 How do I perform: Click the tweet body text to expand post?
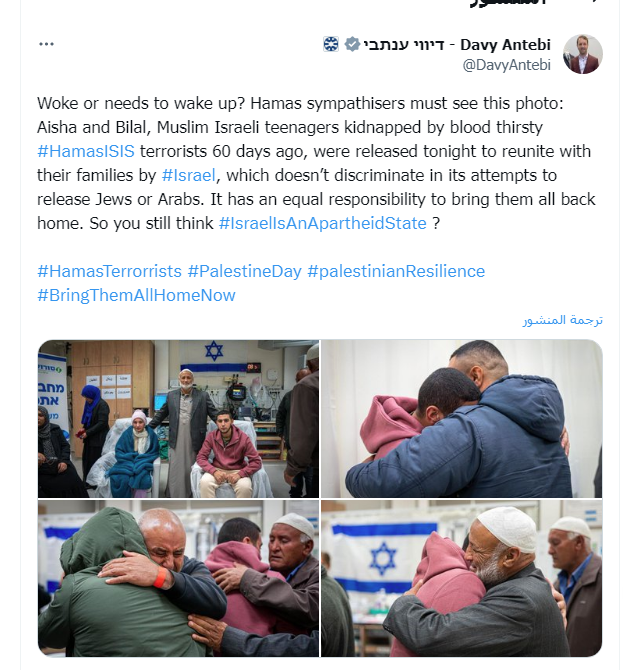pyautogui.click(x=316, y=163)
